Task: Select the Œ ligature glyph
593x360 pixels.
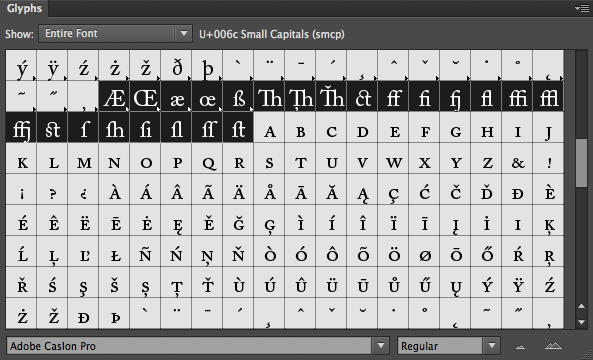Action: [145, 96]
